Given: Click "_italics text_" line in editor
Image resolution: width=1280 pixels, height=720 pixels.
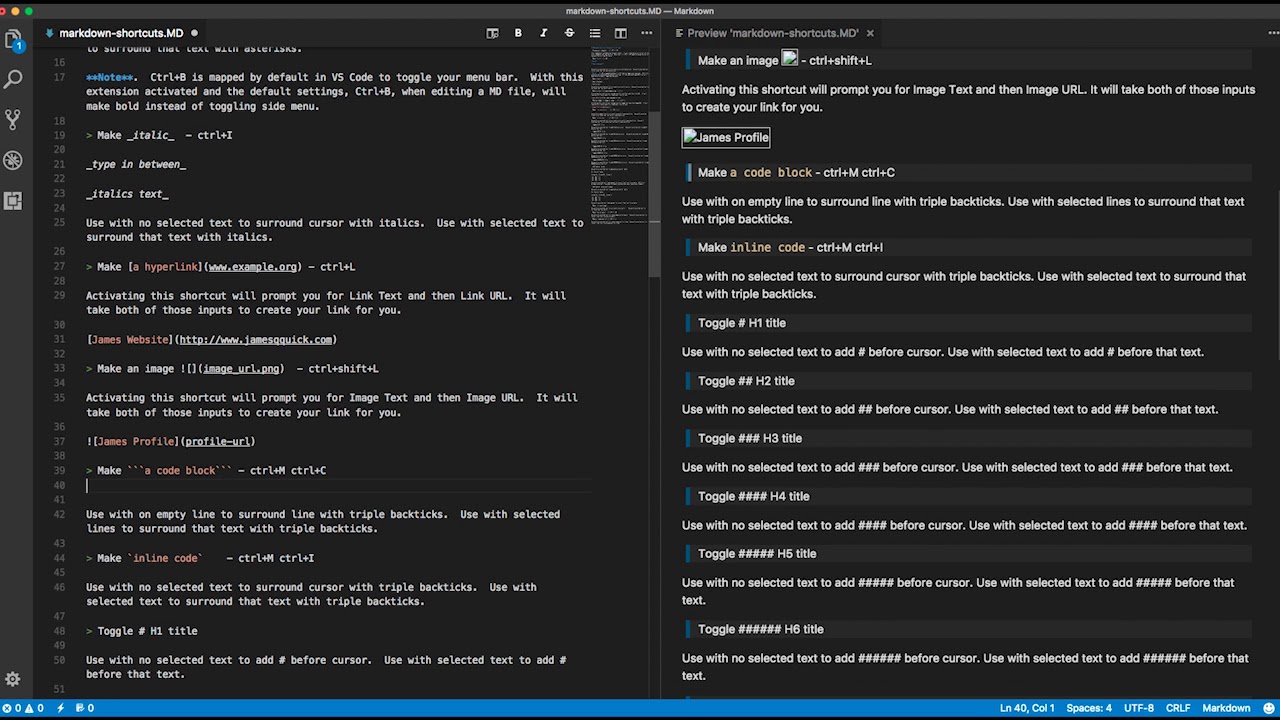Looking at the screenshot, I should click(127, 194).
